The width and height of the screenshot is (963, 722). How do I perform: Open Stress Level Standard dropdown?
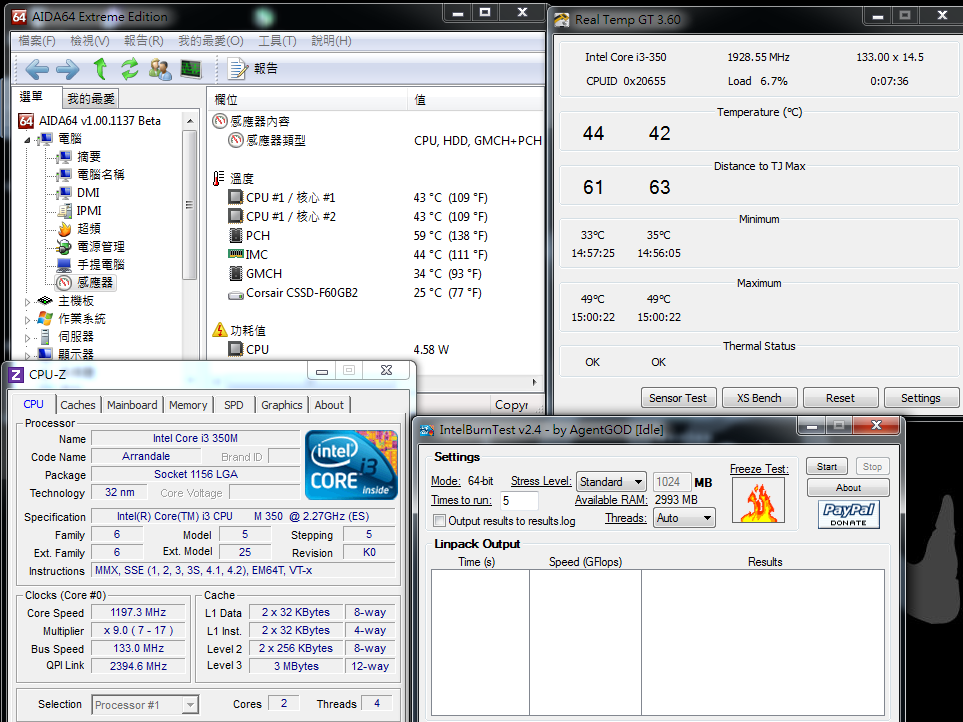coord(611,482)
